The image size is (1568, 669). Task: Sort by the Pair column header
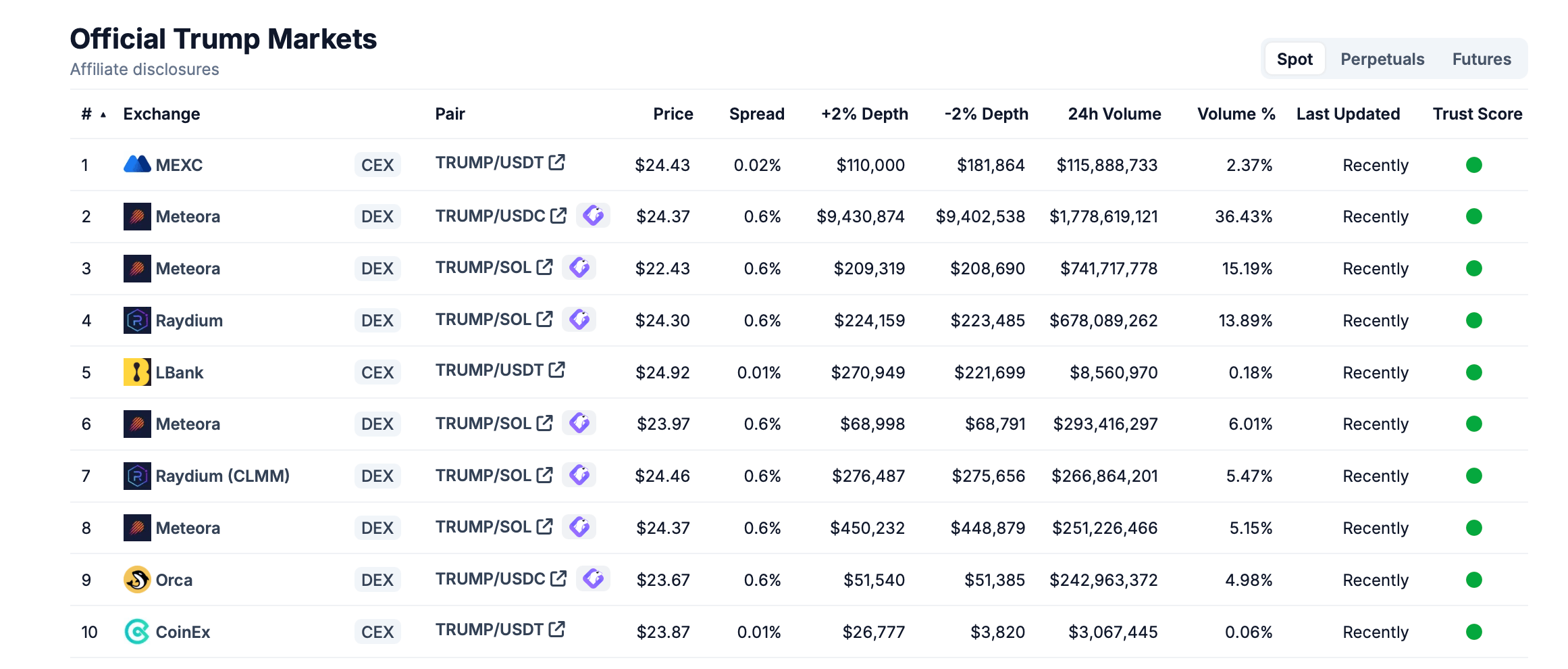[450, 114]
